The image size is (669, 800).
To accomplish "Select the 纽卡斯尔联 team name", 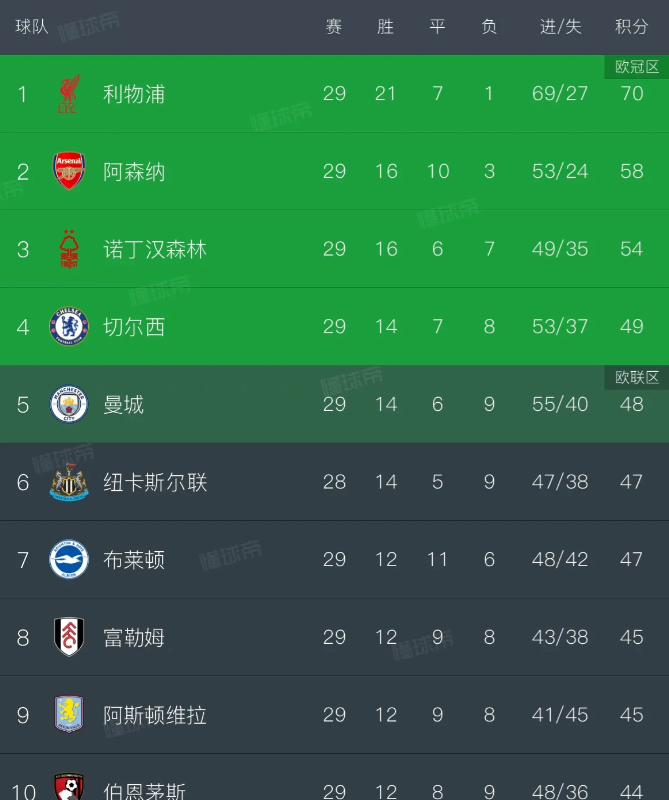I will (155, 483).
